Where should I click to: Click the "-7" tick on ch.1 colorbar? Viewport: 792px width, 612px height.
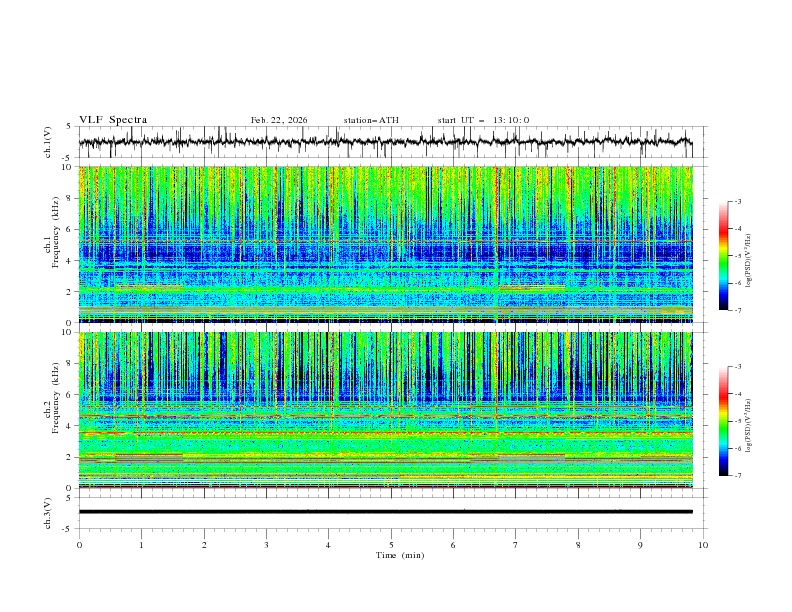[738, 310]
